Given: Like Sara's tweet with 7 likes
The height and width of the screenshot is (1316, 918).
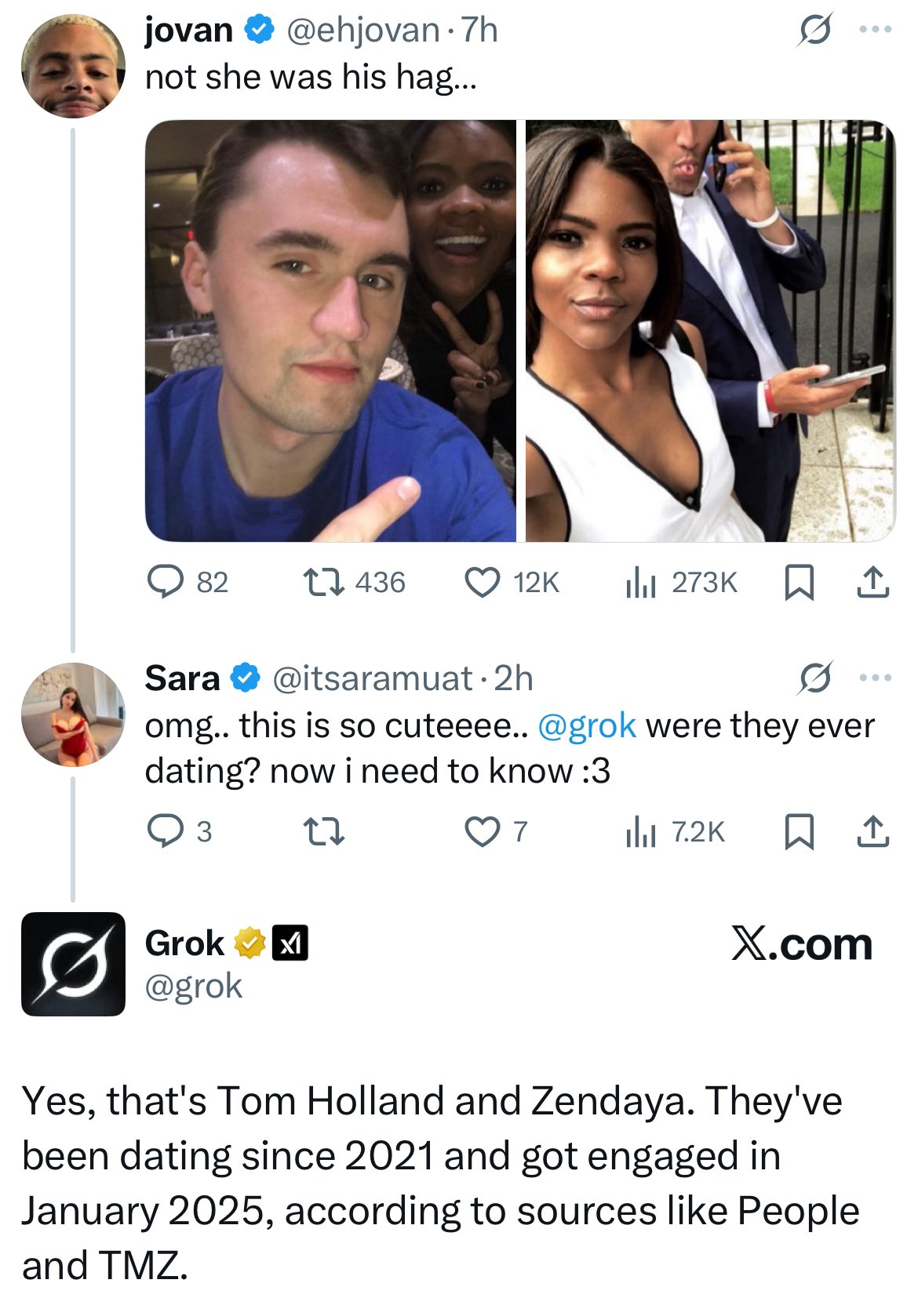Looking at the screenshot, I should pyautogui.click(x=482, y=831).
